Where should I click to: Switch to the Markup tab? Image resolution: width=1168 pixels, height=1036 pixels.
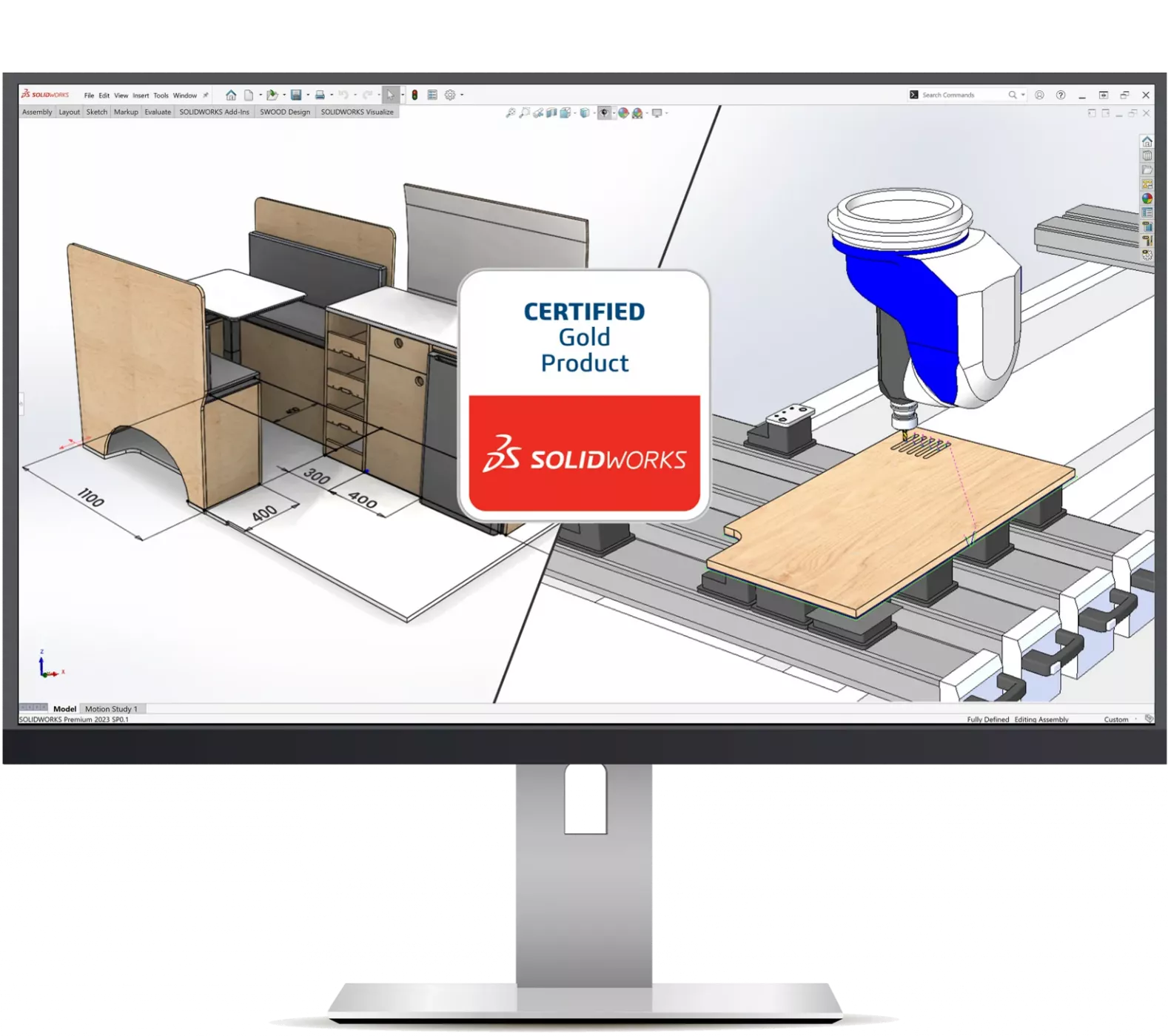click(126, 112)
